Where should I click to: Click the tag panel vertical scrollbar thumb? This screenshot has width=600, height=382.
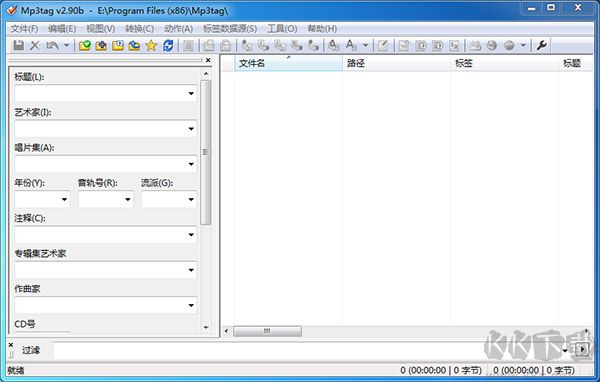[x=205, y=152]
